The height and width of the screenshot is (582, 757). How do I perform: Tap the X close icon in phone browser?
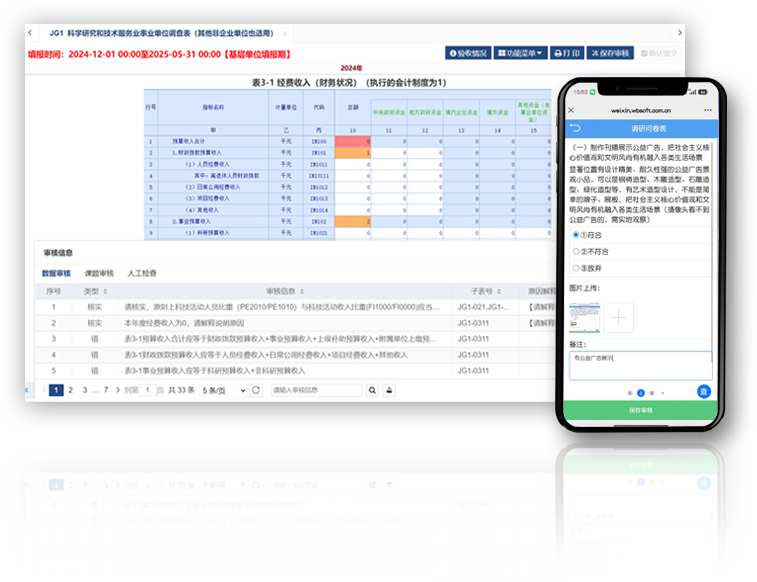(571, 109)
